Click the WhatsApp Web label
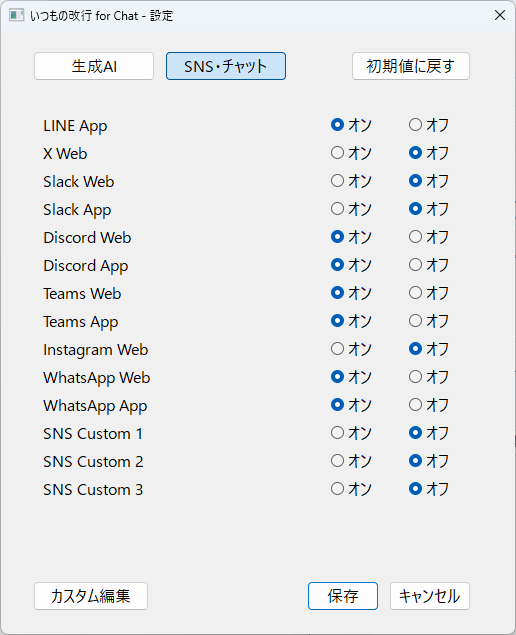 [x=97, y=378]
